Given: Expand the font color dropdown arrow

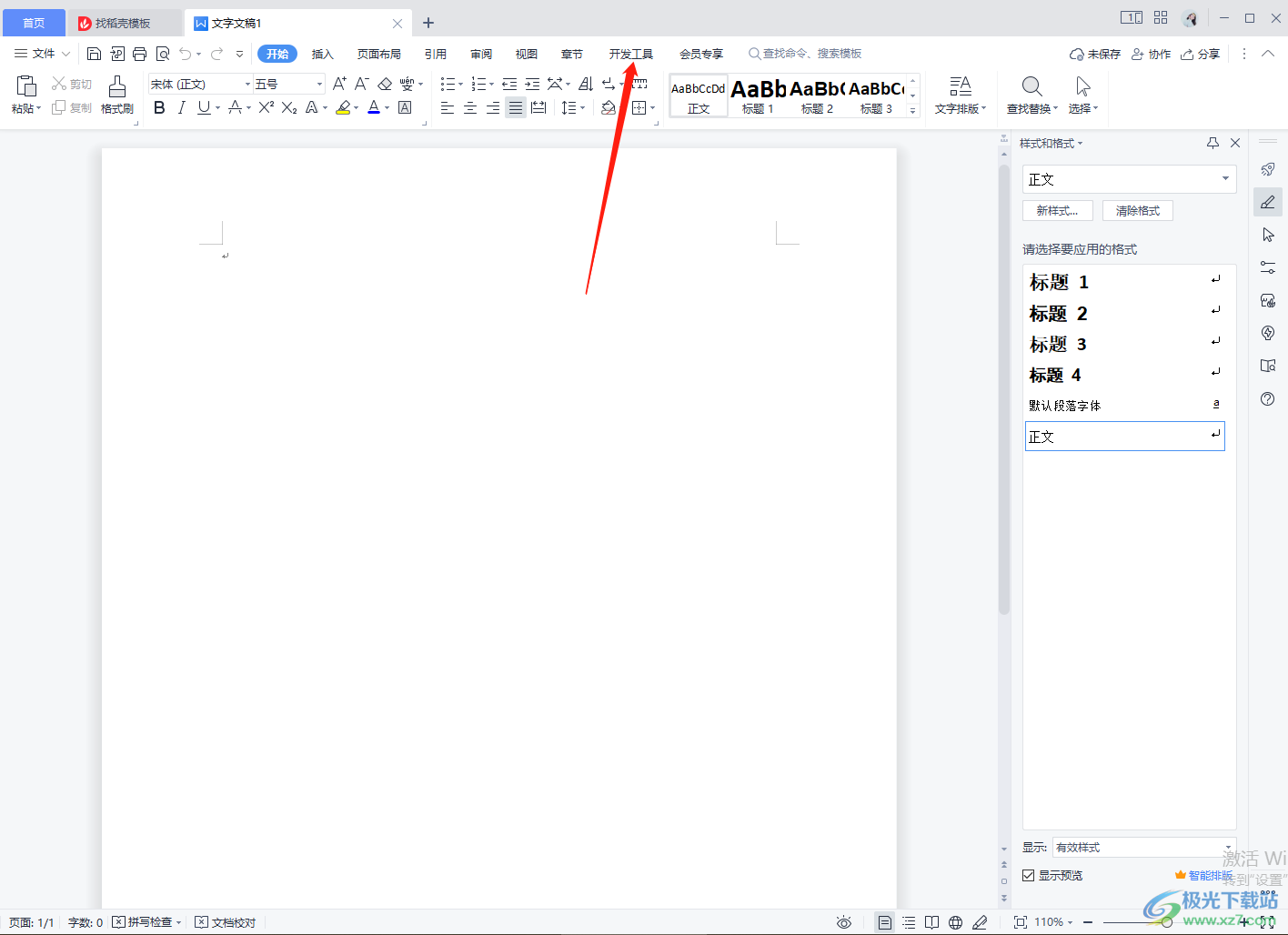Looking at the screenshot, I should point(387,108).
